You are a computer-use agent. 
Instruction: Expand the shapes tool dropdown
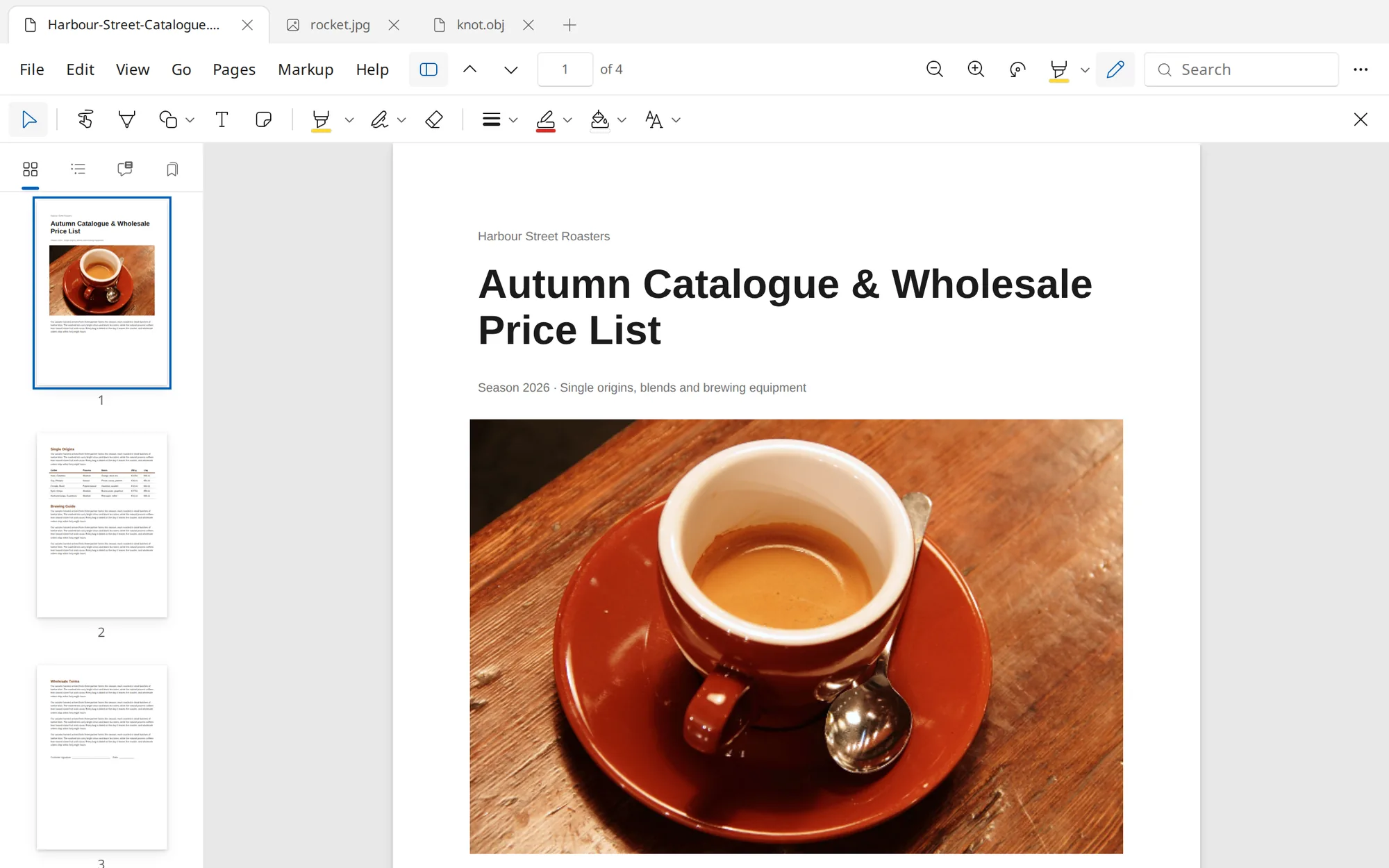(190, 120)
